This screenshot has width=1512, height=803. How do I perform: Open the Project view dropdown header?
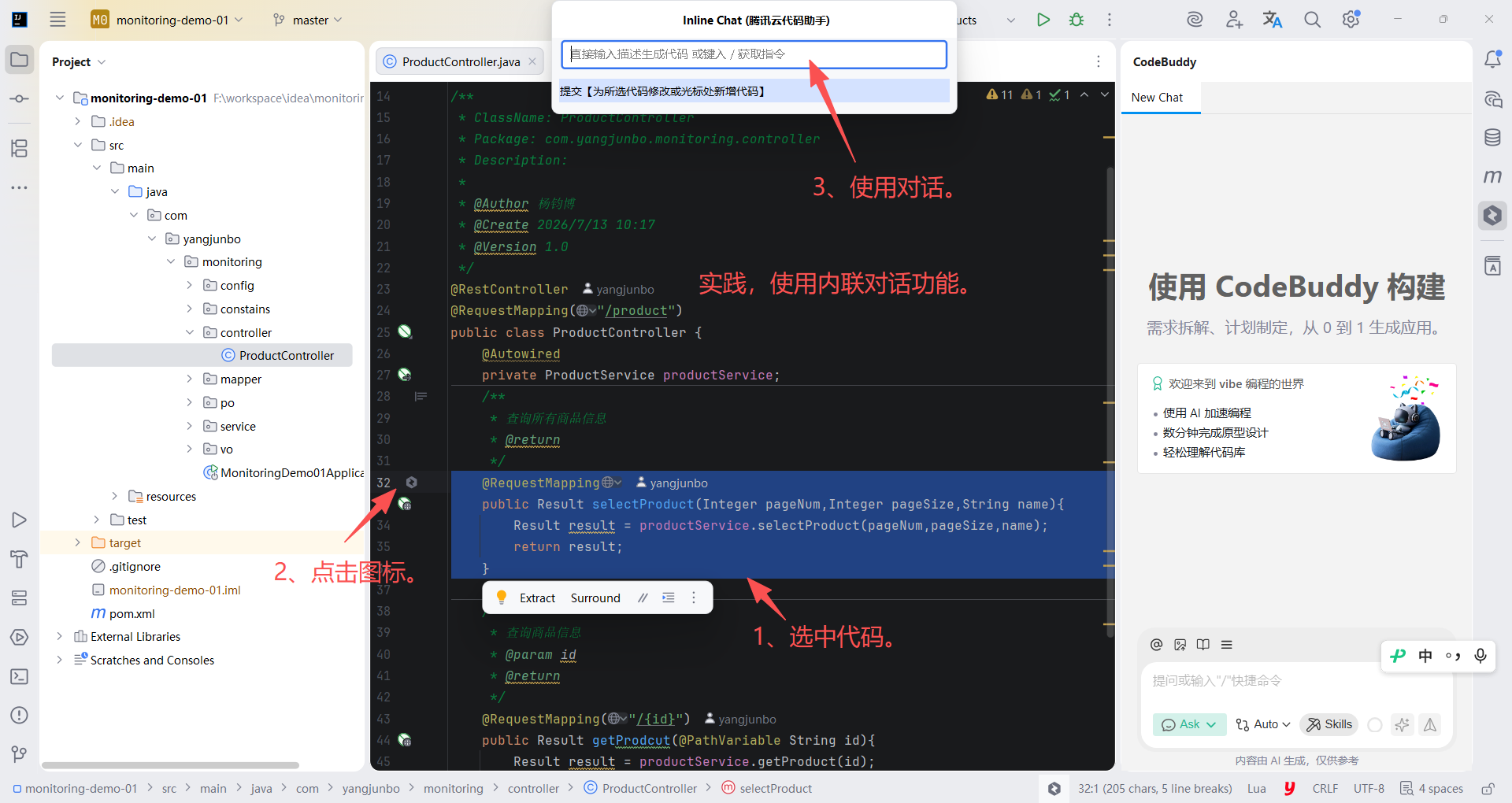79,61
